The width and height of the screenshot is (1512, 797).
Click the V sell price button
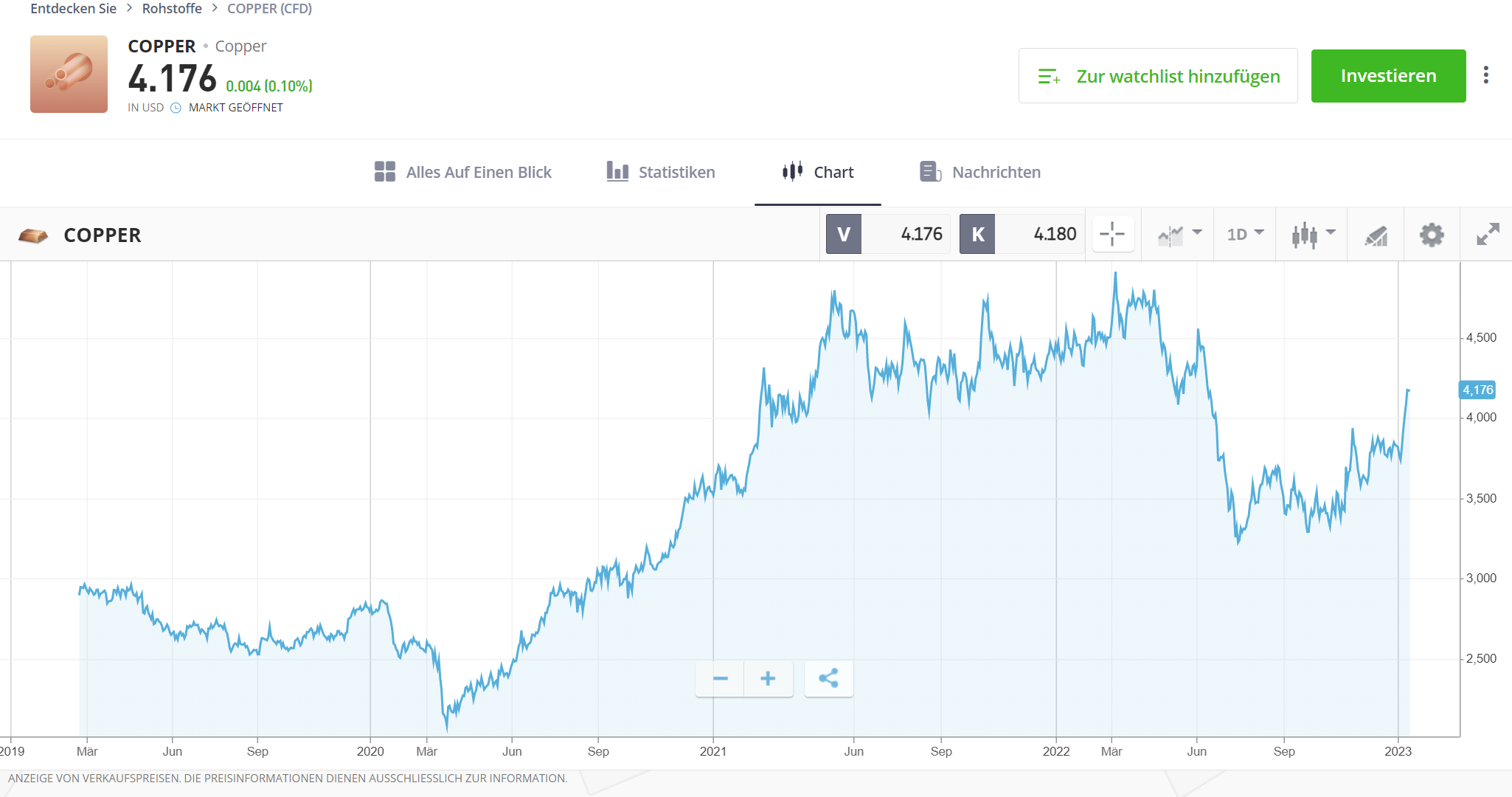point(844,234)
